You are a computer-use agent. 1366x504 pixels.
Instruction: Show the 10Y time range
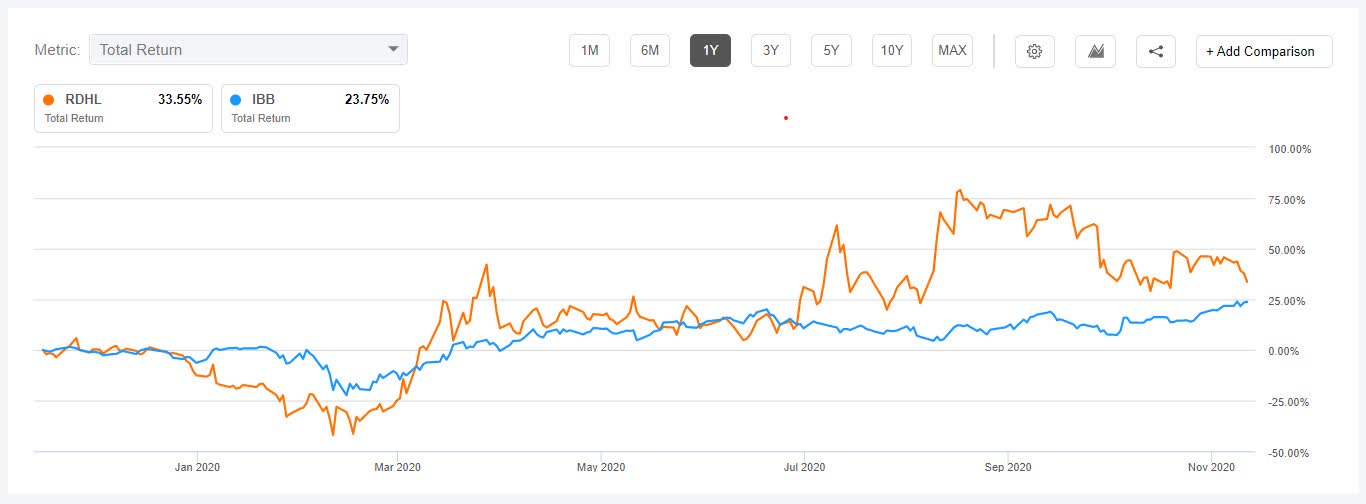coord(891,50)
